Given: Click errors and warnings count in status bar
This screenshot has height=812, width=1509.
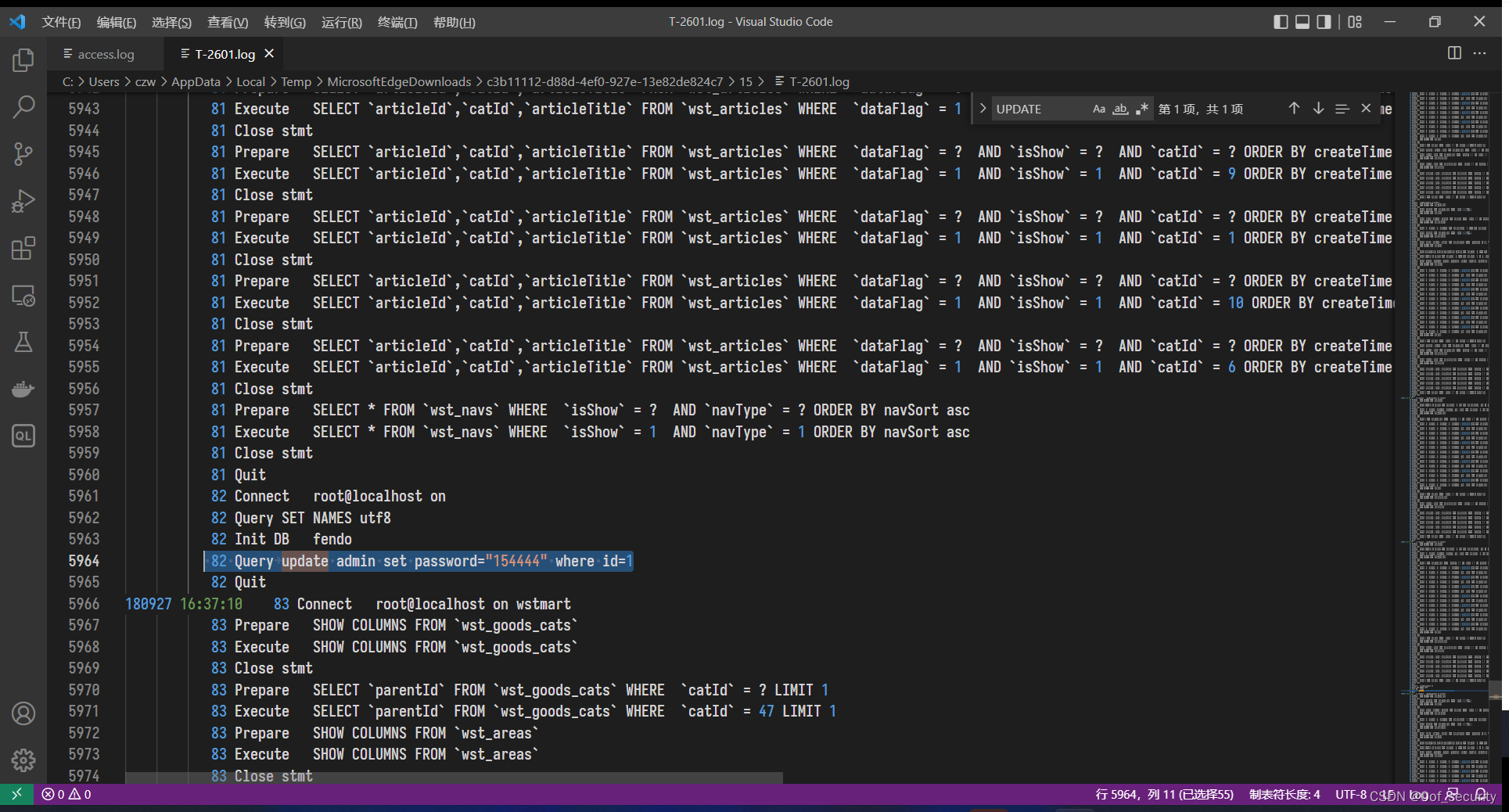Looking at the screenshot, I should coord(66,794).
